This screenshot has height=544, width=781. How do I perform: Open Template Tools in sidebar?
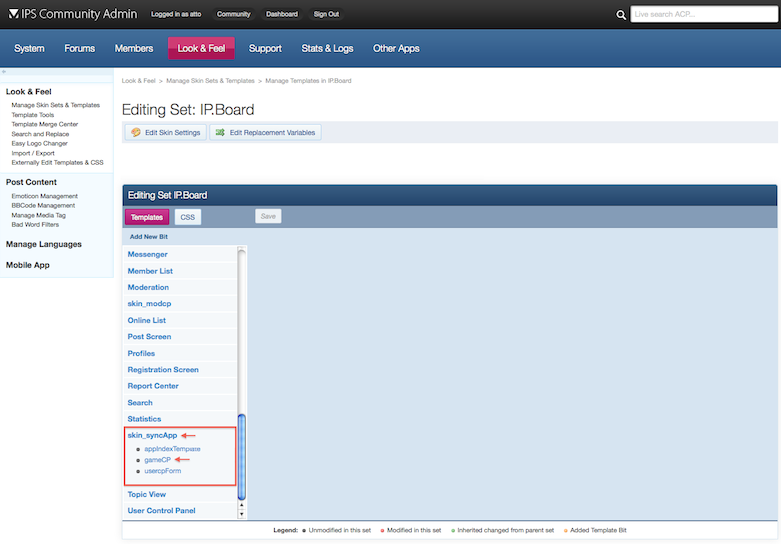[x=33, y=115]
